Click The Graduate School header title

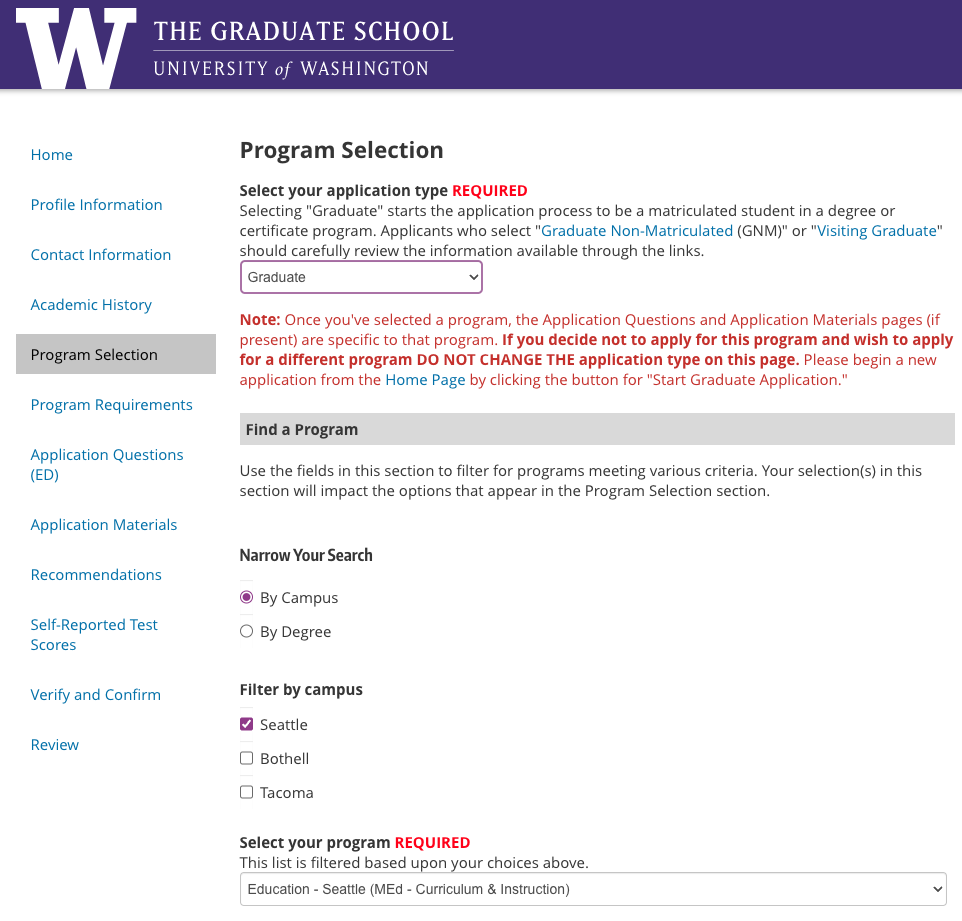[303, 32]
